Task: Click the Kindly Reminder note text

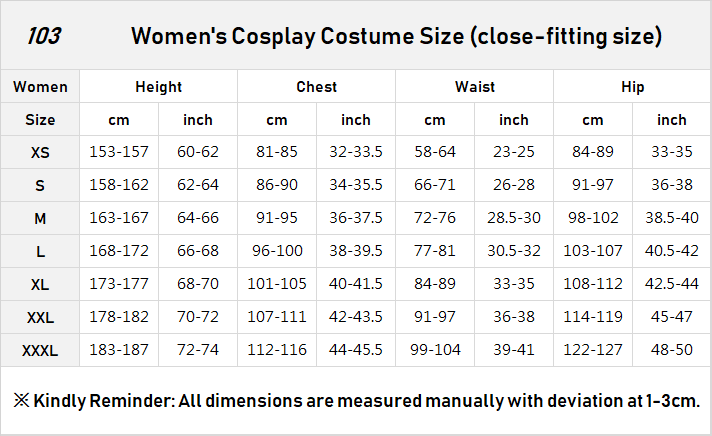Action: [x=356, y=400]
